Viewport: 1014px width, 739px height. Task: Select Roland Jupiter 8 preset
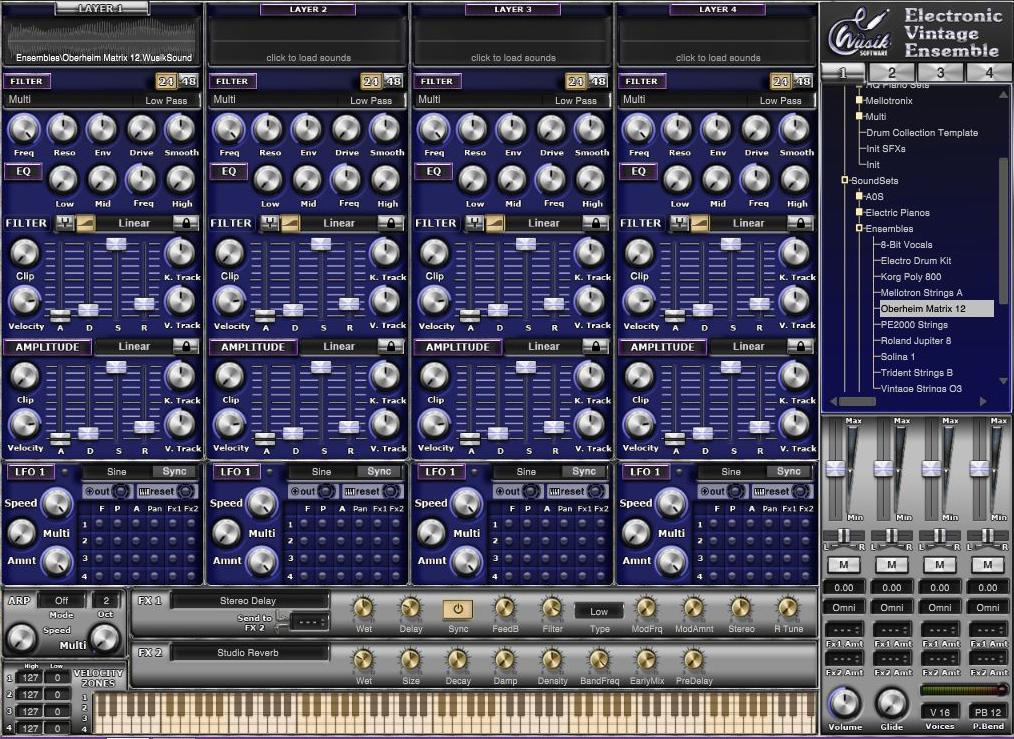[x=916, y=341]
